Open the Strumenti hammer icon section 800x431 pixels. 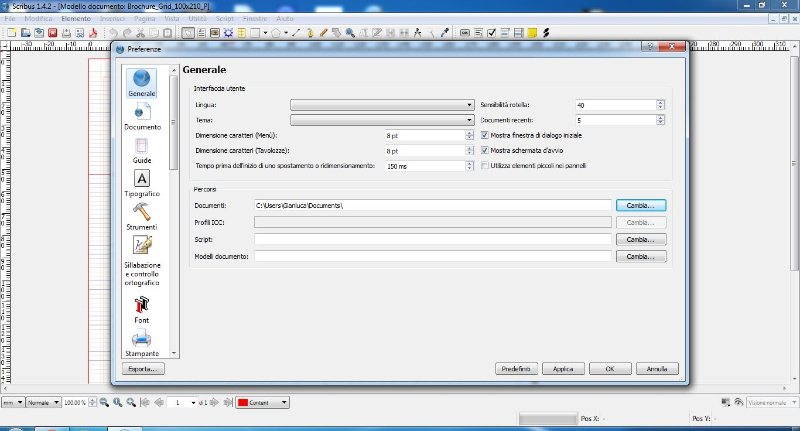pyautogui.click(x=142, y=213)
